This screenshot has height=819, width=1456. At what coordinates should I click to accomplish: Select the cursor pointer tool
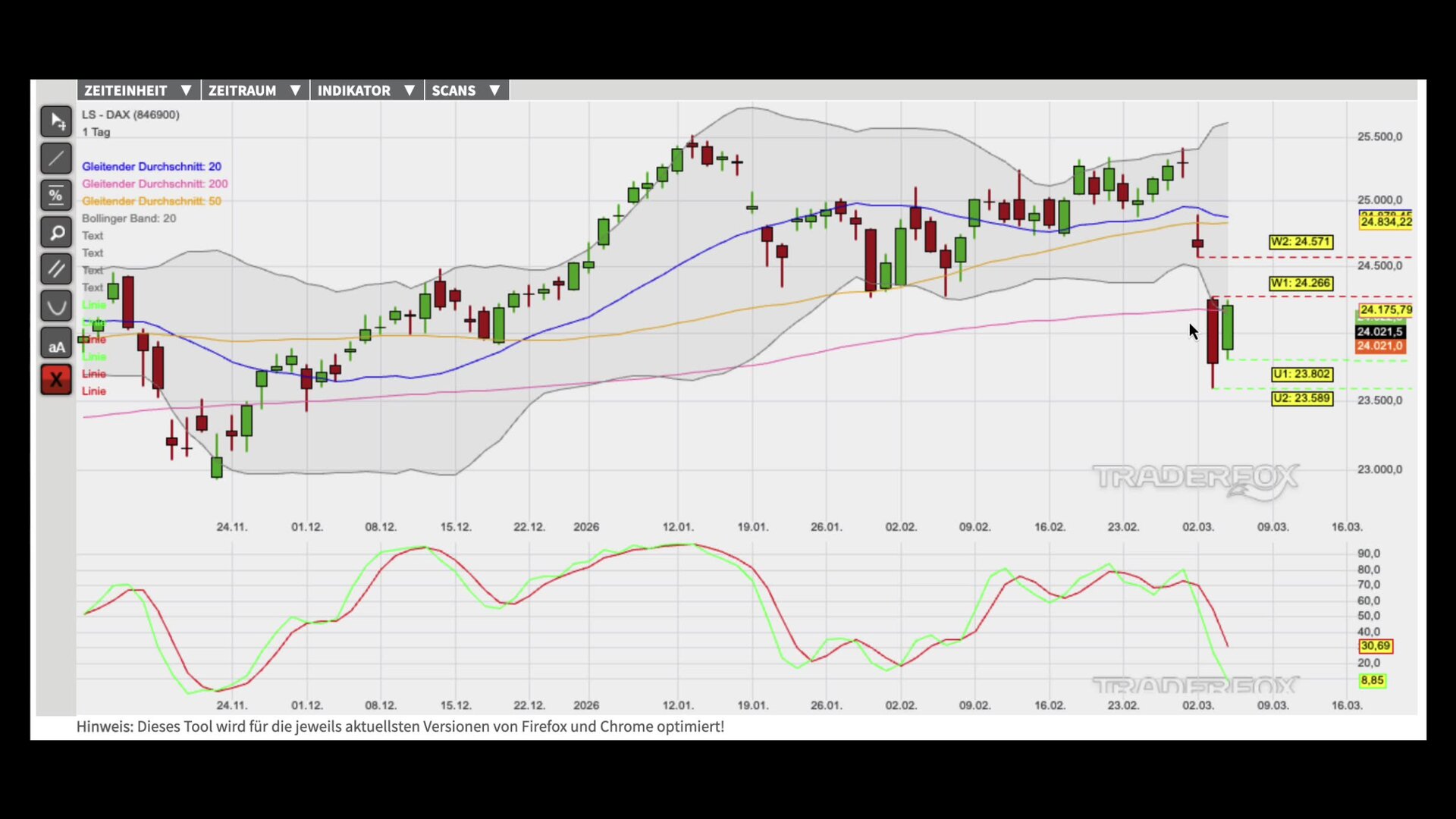tap(56, 121)
